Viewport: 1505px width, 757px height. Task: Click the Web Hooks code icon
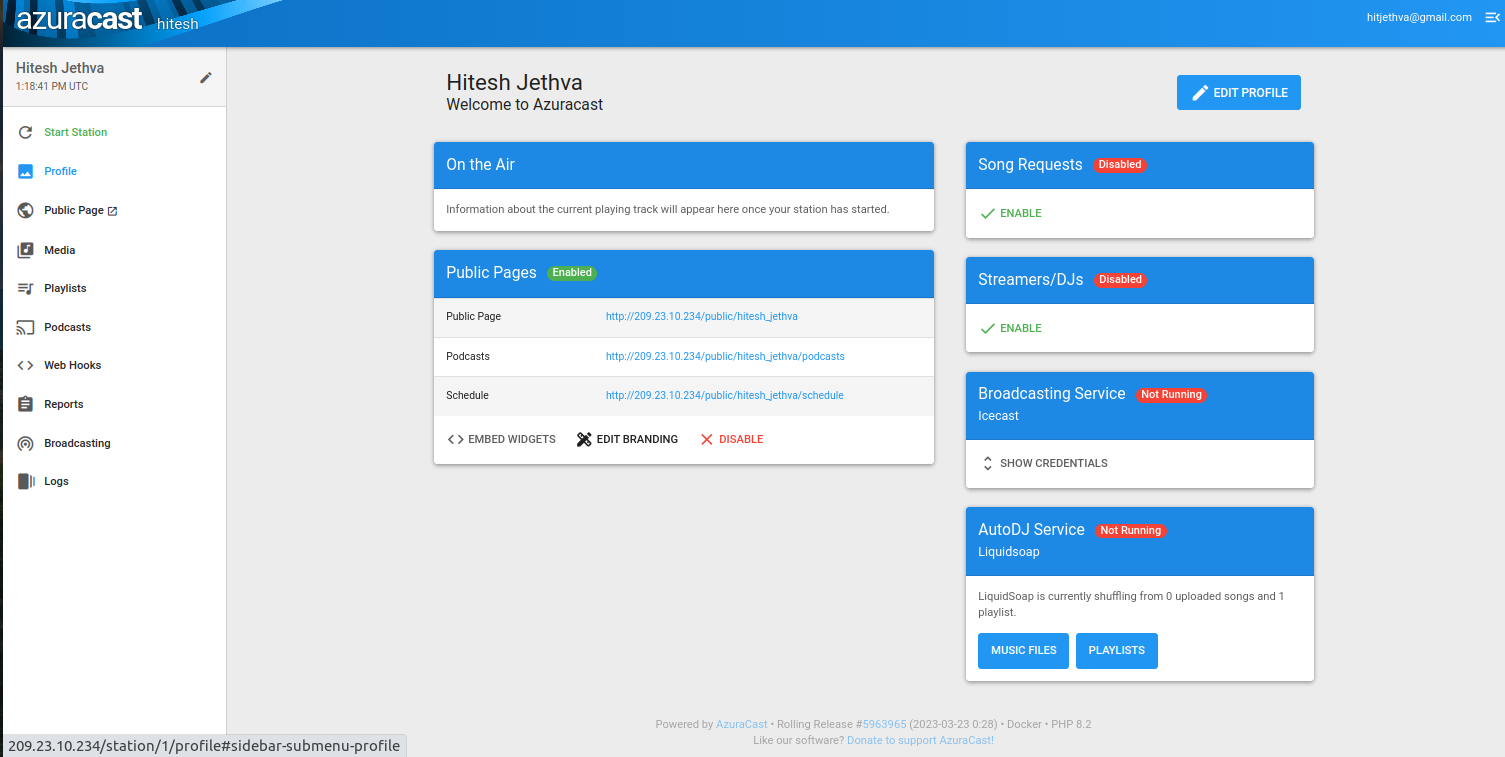[x=26, y=365]
